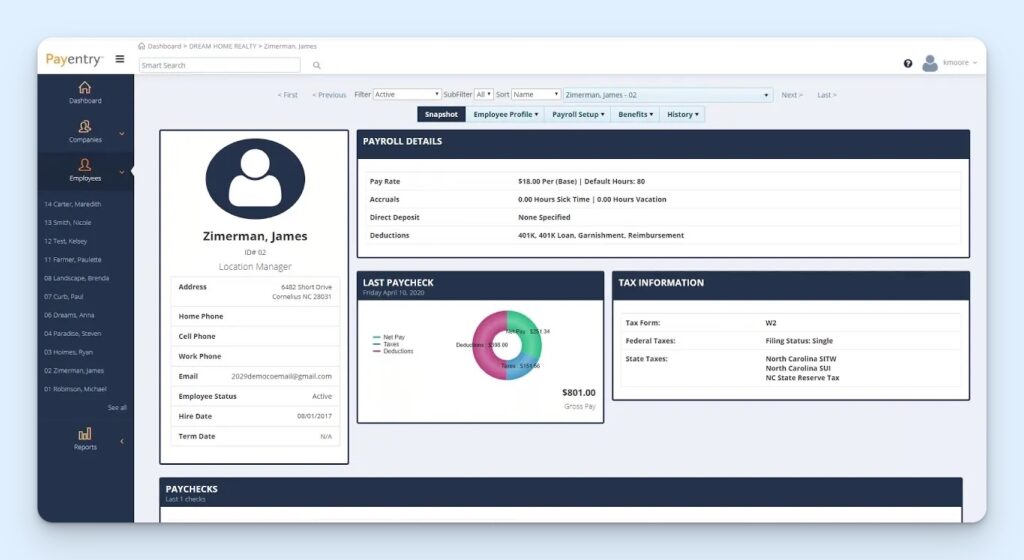The image size is (1024, 560).
Task: Click the user avatar icon
Action: pyautogui.click(x=930, y=63)
